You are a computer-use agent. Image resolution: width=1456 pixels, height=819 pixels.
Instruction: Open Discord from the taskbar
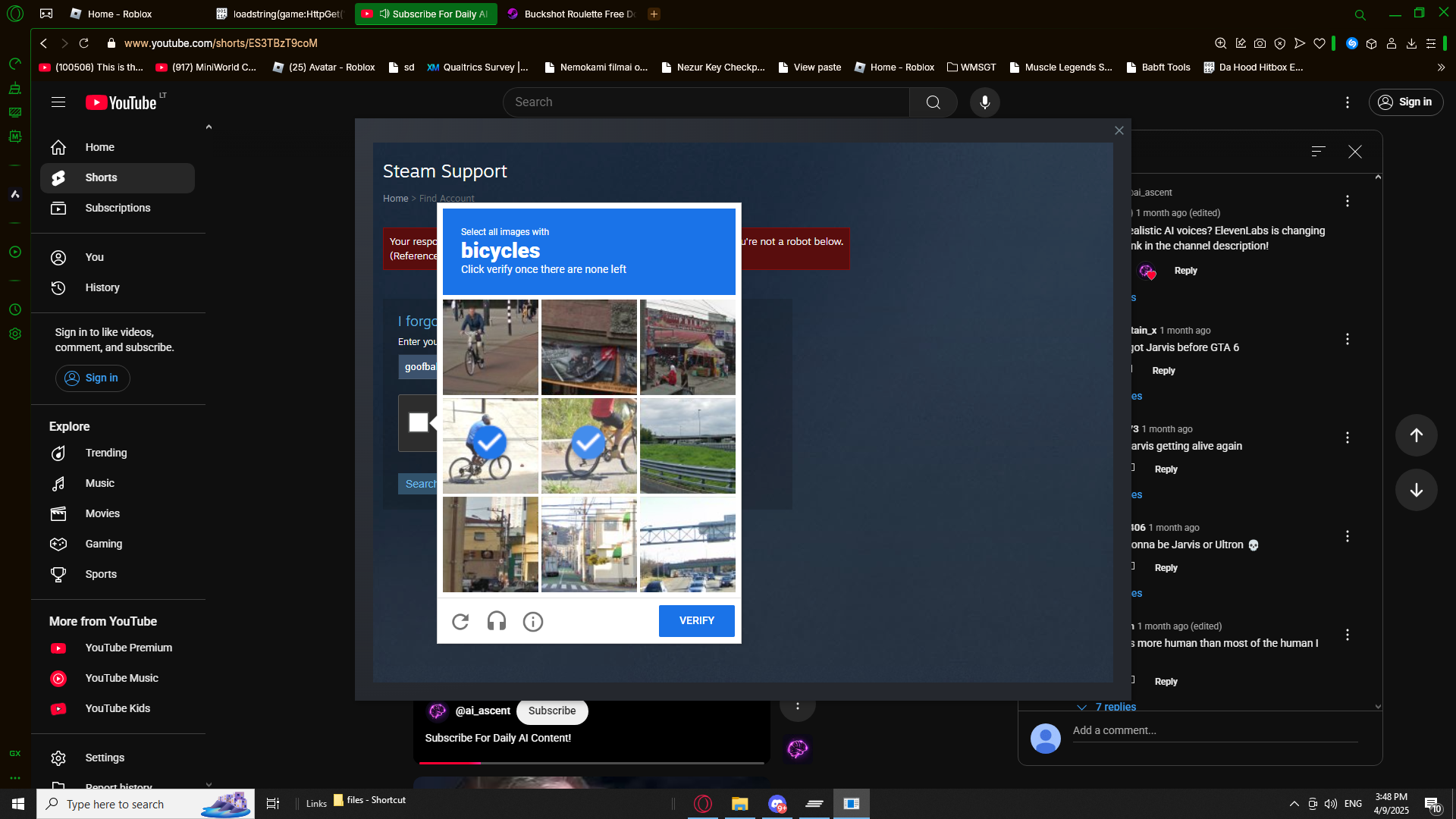coord(777,804)
